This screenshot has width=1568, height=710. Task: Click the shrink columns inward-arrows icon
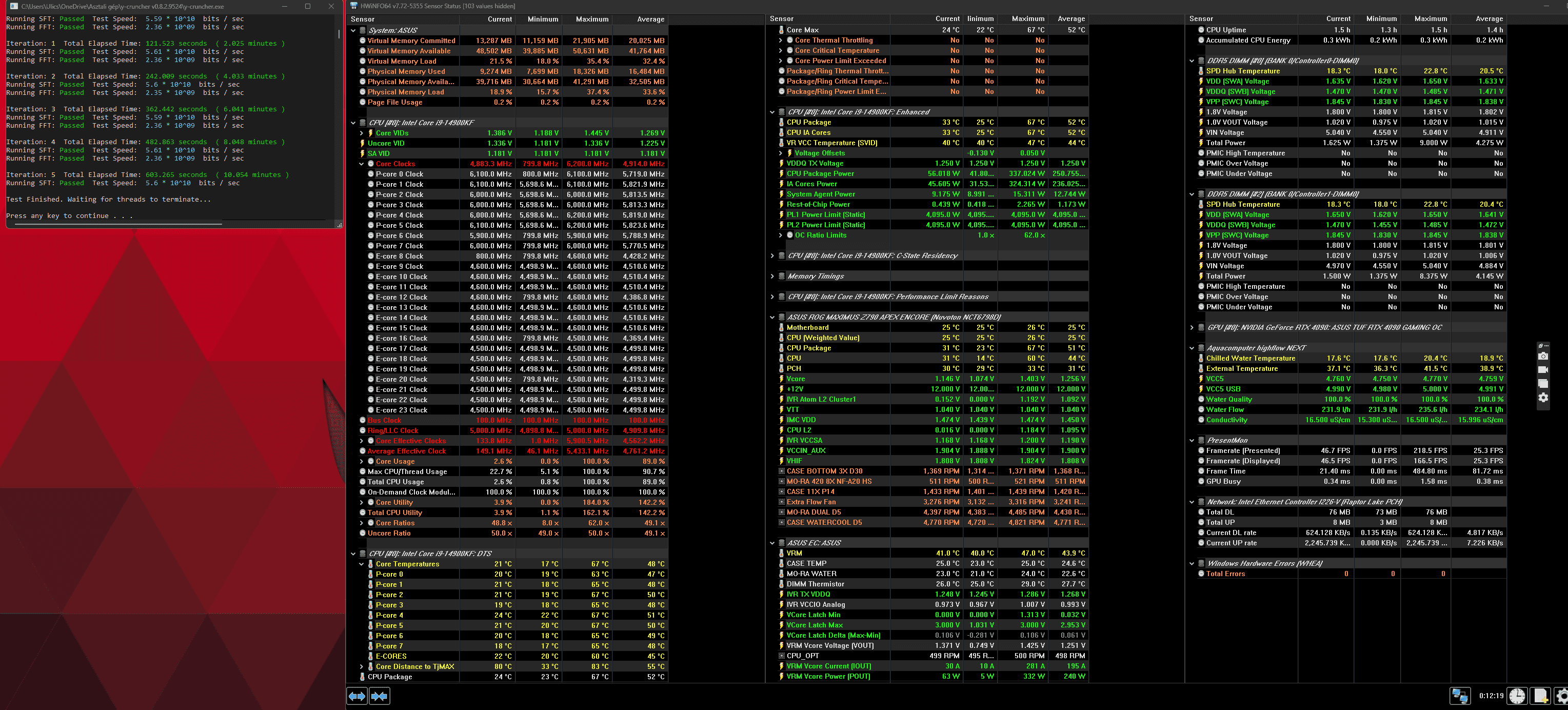(x=379, y=696)
